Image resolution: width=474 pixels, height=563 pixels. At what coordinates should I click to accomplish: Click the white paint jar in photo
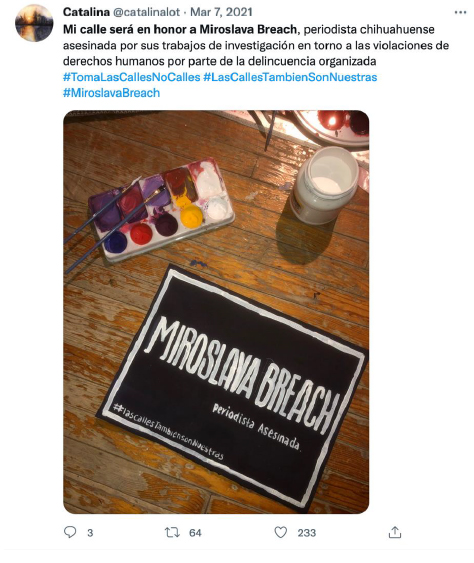325,185
